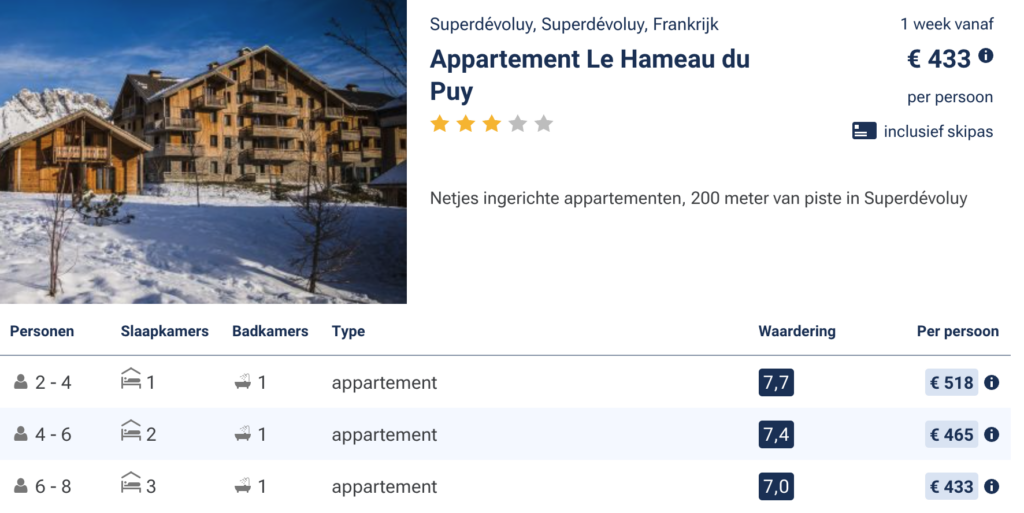
Task: Click the first gold rating star
Action: pyautogui.click(x=440, y=124)
